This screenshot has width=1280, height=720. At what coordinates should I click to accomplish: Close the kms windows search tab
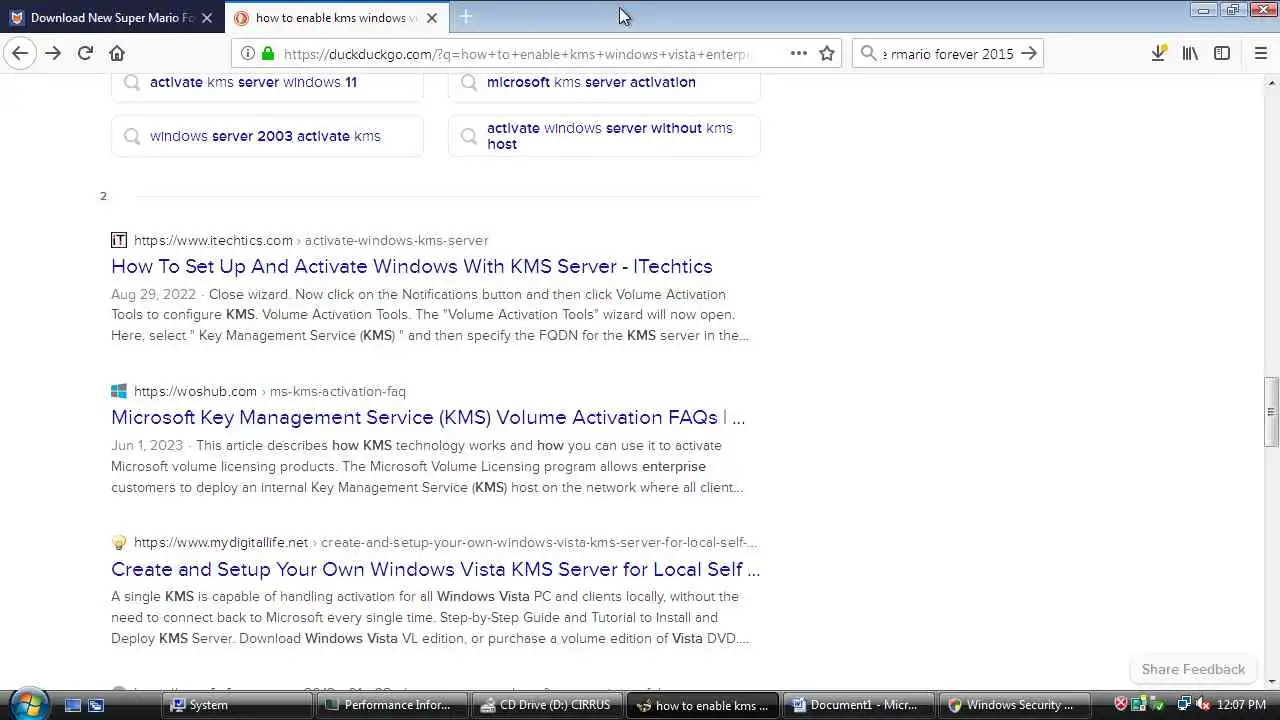[x=432, y=18]
